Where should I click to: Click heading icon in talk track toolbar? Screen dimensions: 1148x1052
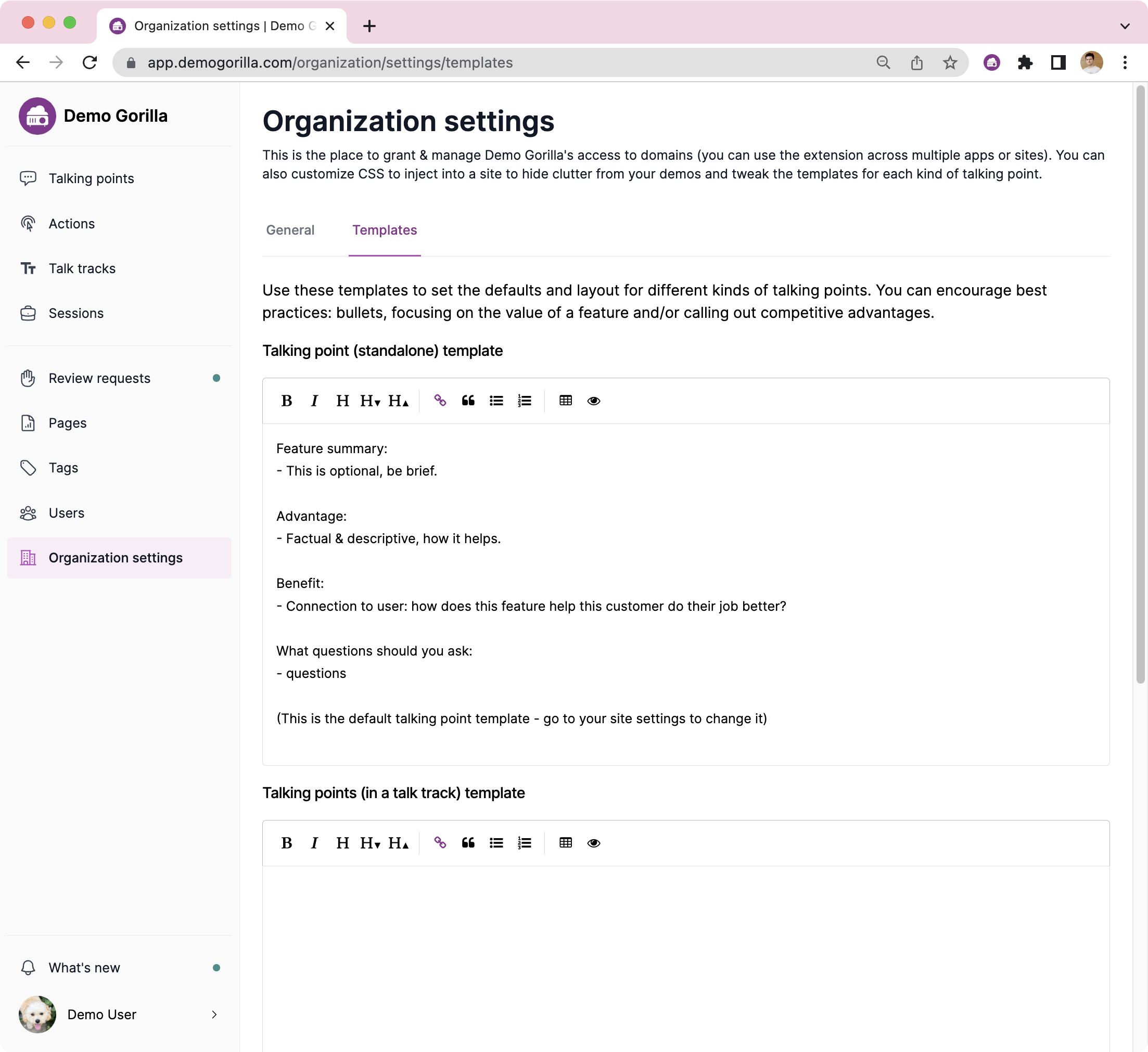coord(342,843)
